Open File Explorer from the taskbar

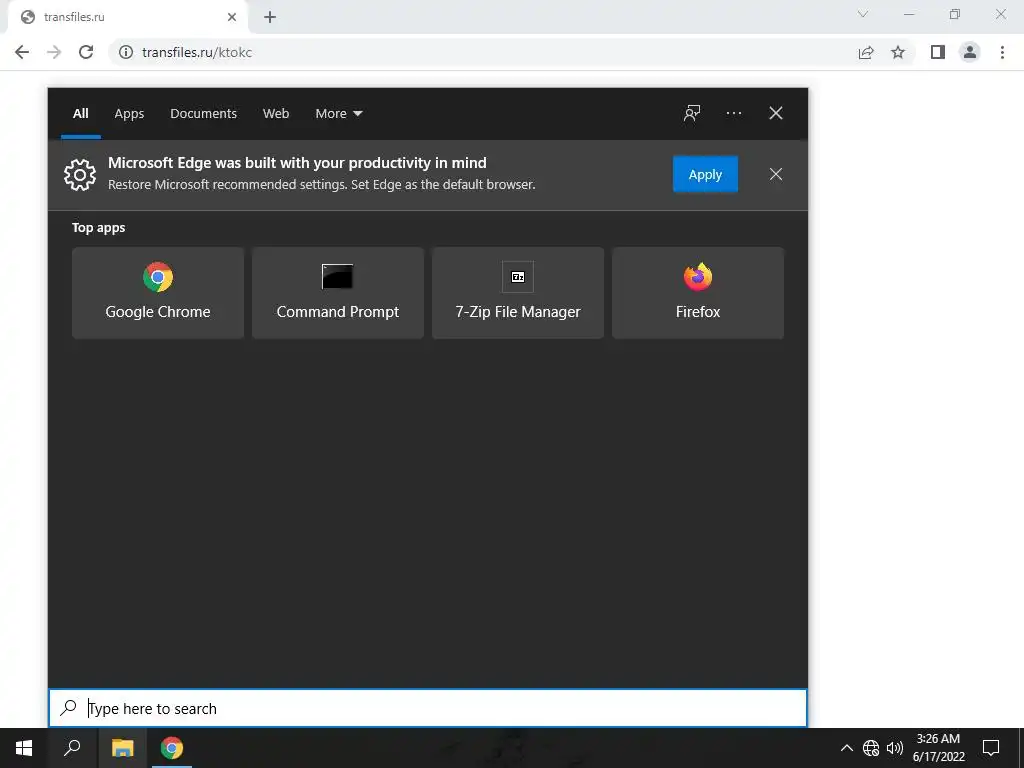(x=122, y=748)
